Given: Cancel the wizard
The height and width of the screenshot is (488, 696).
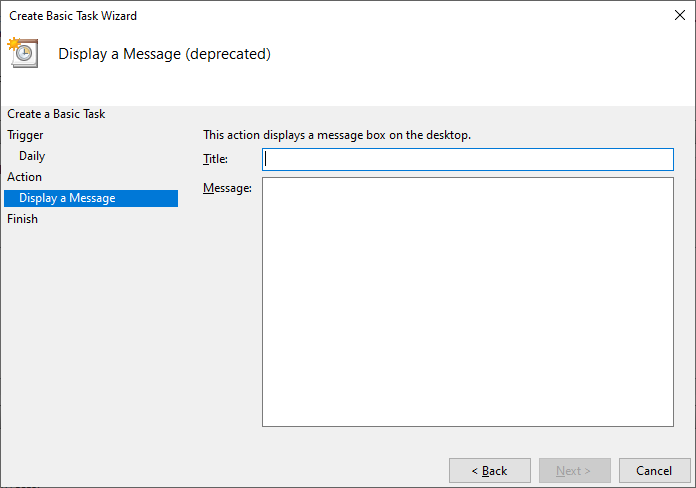Looking at the screenshot, I should [x=654, y=470].
